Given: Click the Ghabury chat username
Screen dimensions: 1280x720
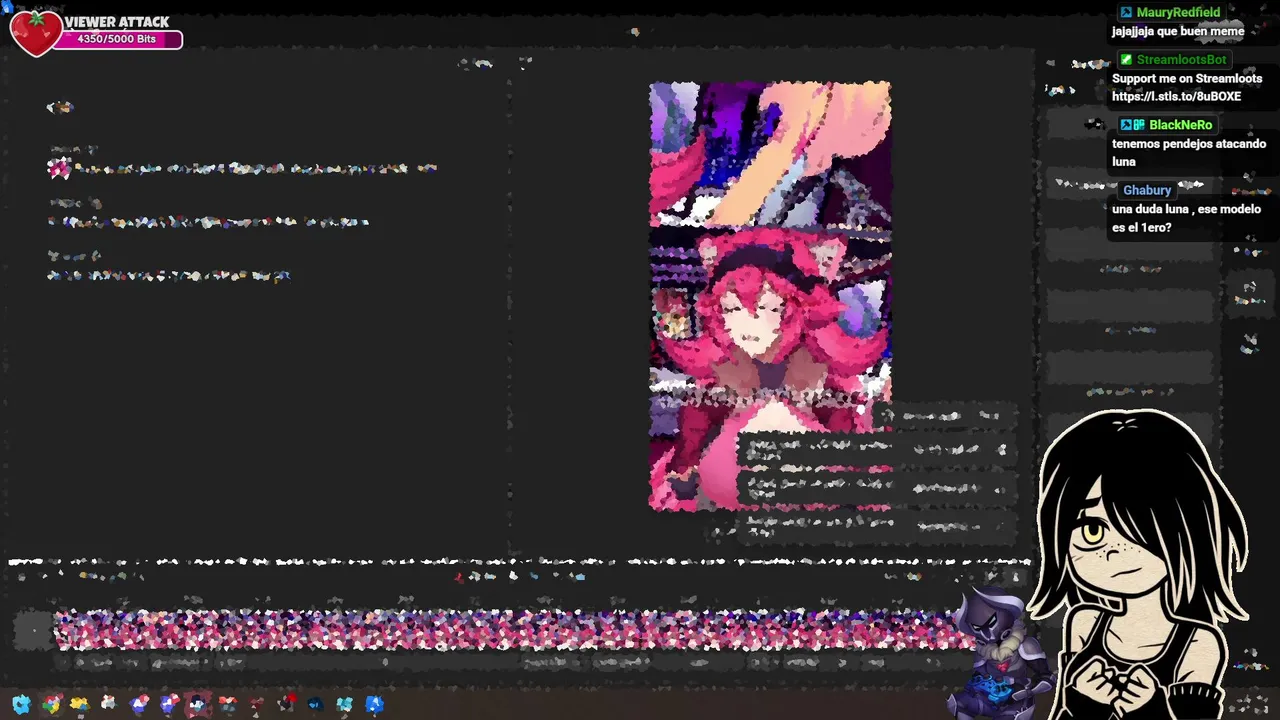Looking at the screenshot, I should pyautogui.click(x=1147, y=190).
